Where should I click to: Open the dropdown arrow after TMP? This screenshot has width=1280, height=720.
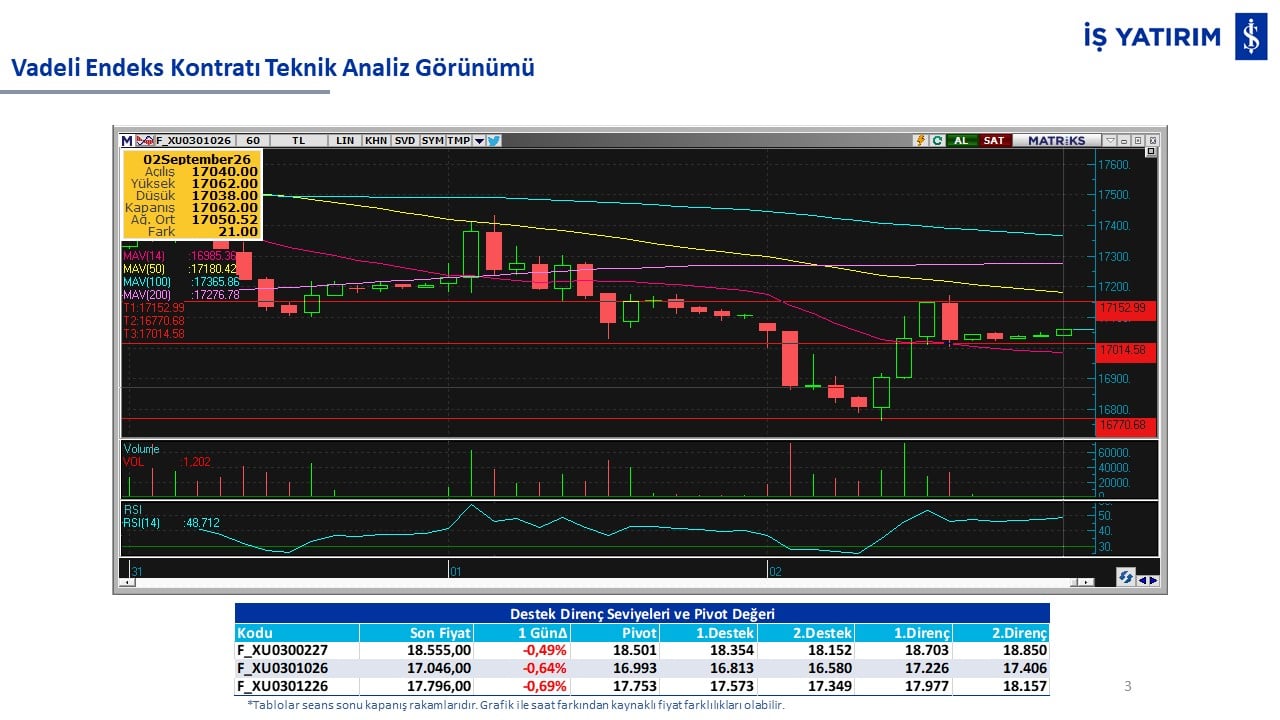pyautogui.click(x=479, y=141)
